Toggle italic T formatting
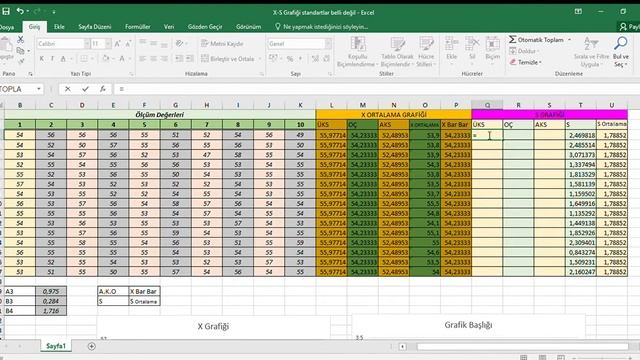 pos(52,59)
